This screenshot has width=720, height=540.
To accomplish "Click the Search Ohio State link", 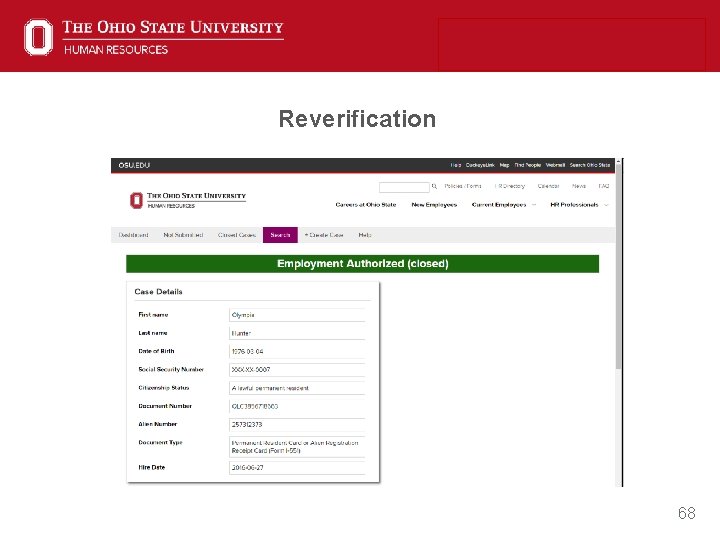I will pyautogui.click(x=590, y=165).
